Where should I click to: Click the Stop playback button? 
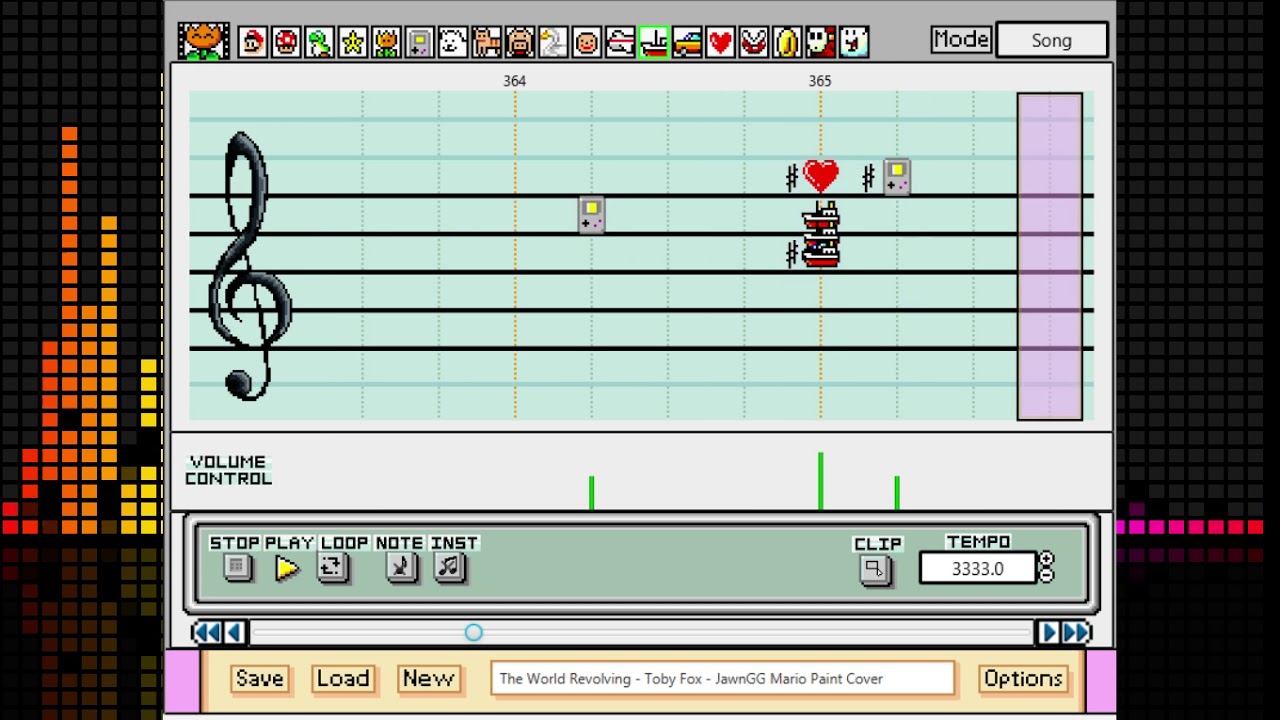(x=237, y=567)
